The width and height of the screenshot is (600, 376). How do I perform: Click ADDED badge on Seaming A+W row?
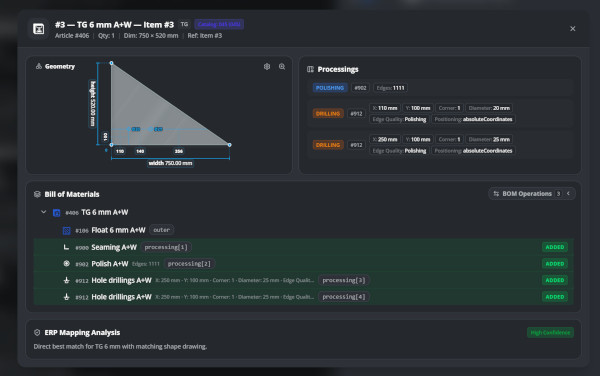tap(555, 247)
